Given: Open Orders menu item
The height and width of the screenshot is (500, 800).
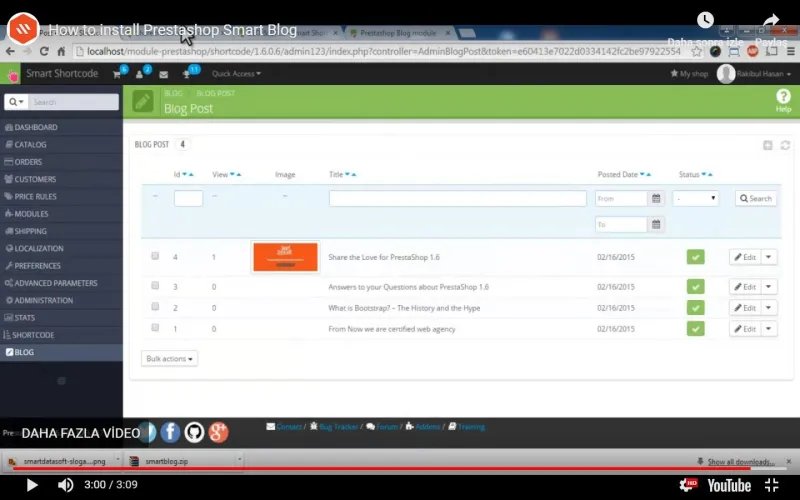Looking at the screenshot, I should tap(61, 162).
